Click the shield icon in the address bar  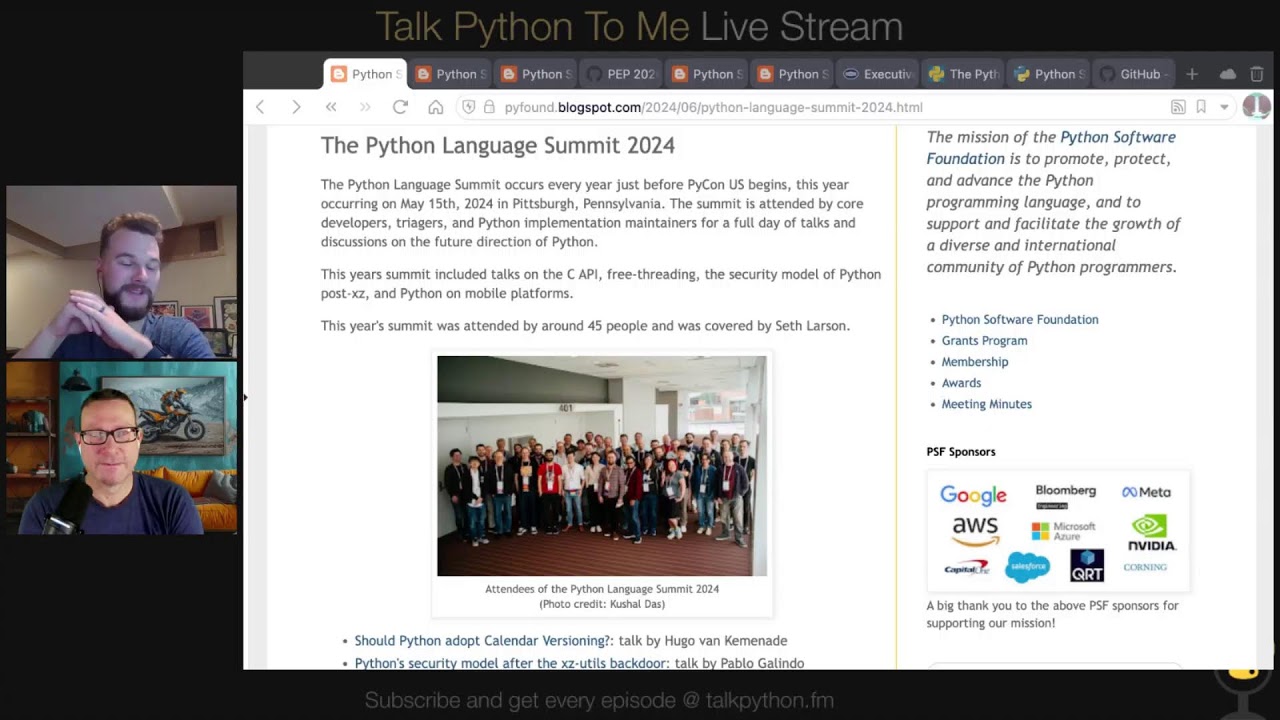(469, 107)
